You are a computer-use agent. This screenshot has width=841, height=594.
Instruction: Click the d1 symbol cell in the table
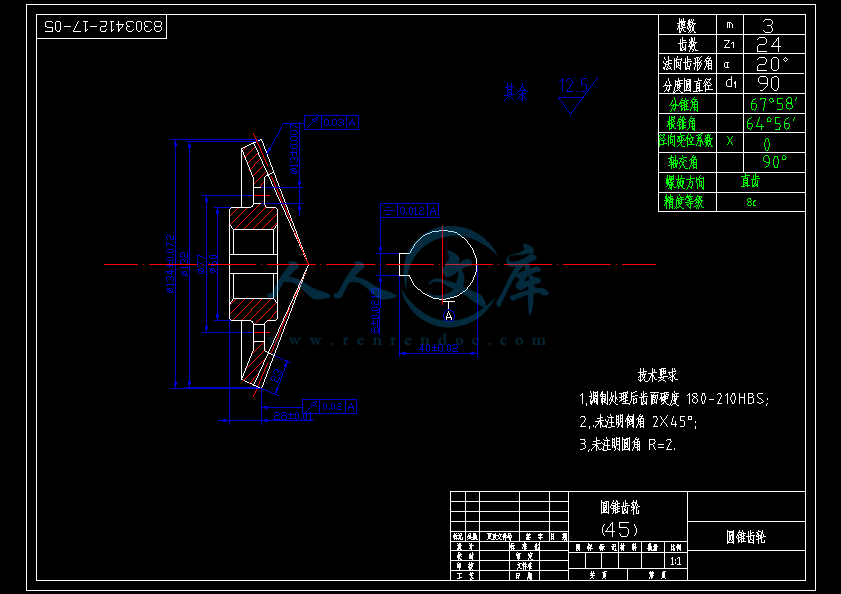pyautogui.click(x=731, y=83)
